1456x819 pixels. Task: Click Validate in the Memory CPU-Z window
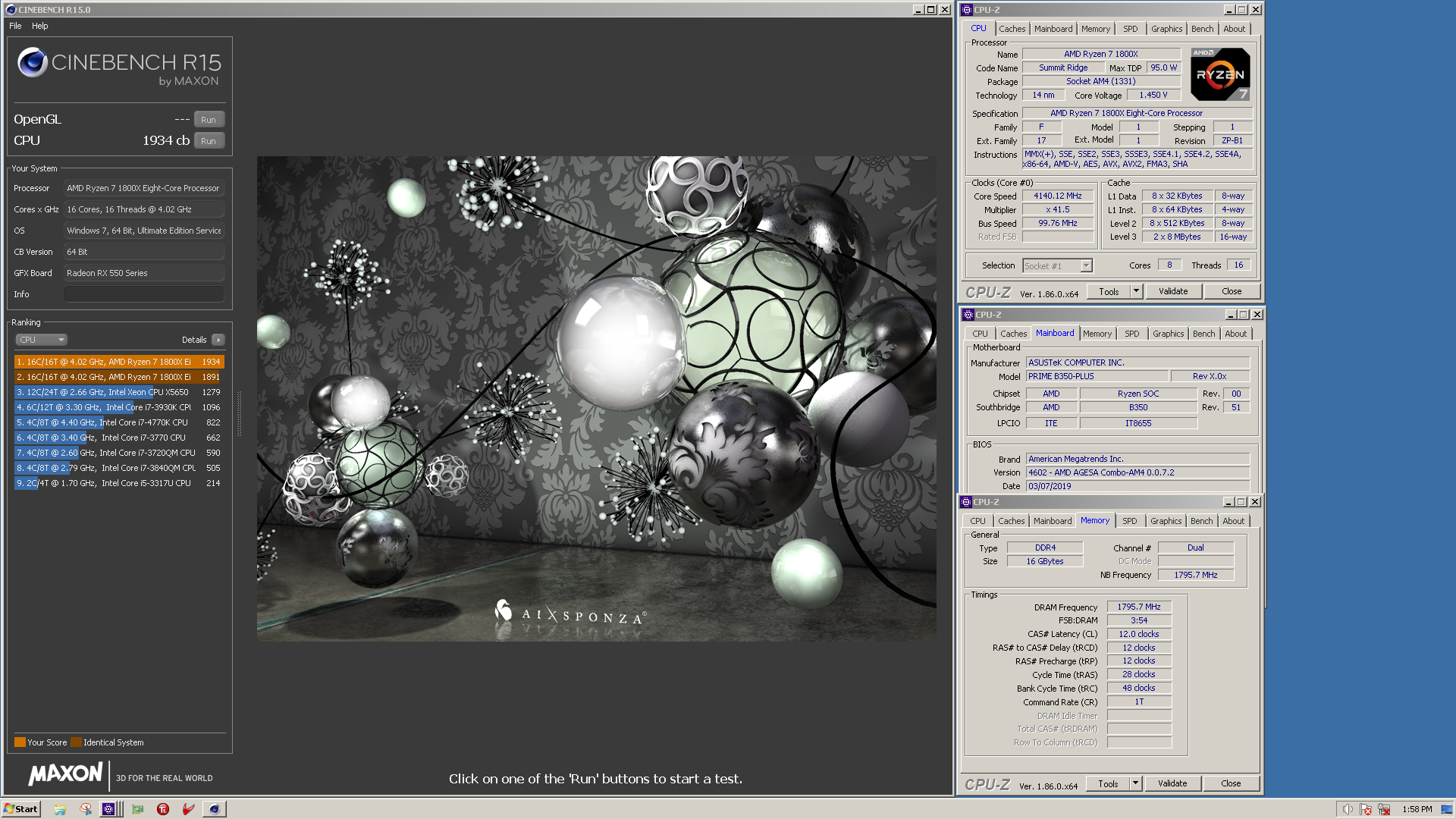pyautogui.click(x=1172, y=783)
